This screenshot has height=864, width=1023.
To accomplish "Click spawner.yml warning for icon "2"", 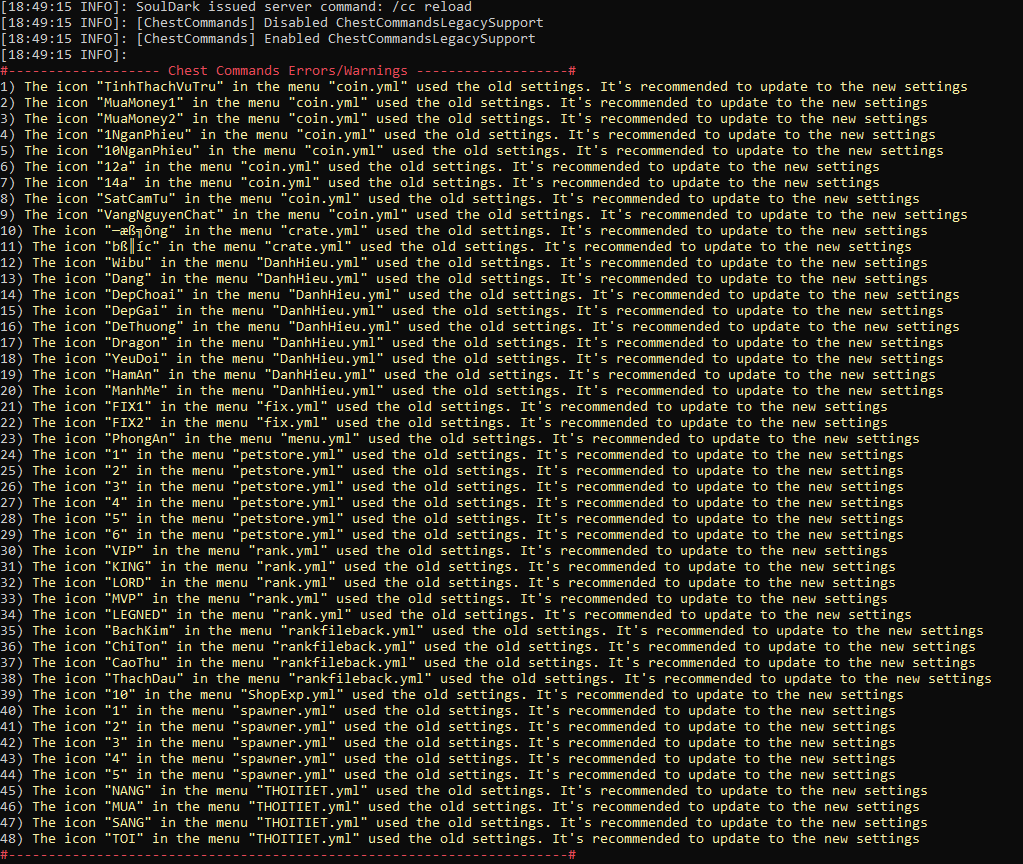I will click(x=448, y=726).
